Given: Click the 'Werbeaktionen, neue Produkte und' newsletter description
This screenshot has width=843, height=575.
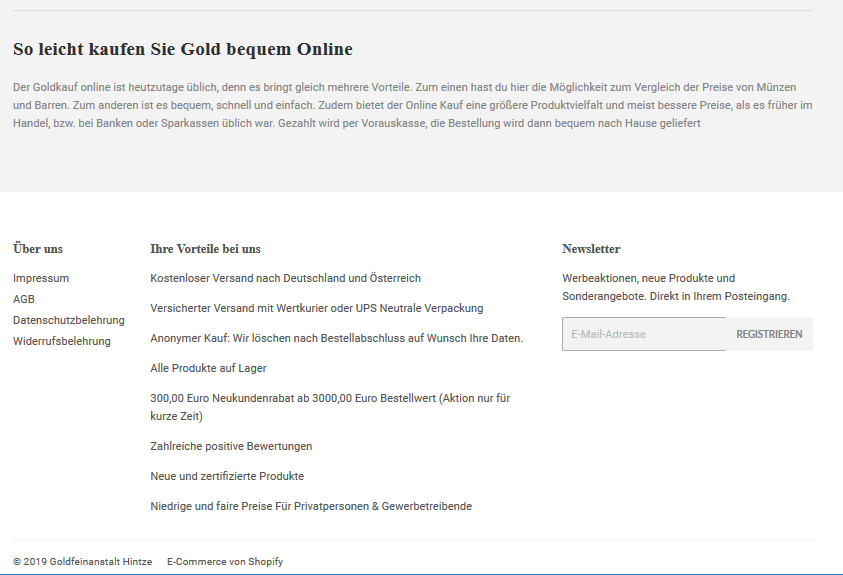Looking at the screenshot, I should coord(676,288).
